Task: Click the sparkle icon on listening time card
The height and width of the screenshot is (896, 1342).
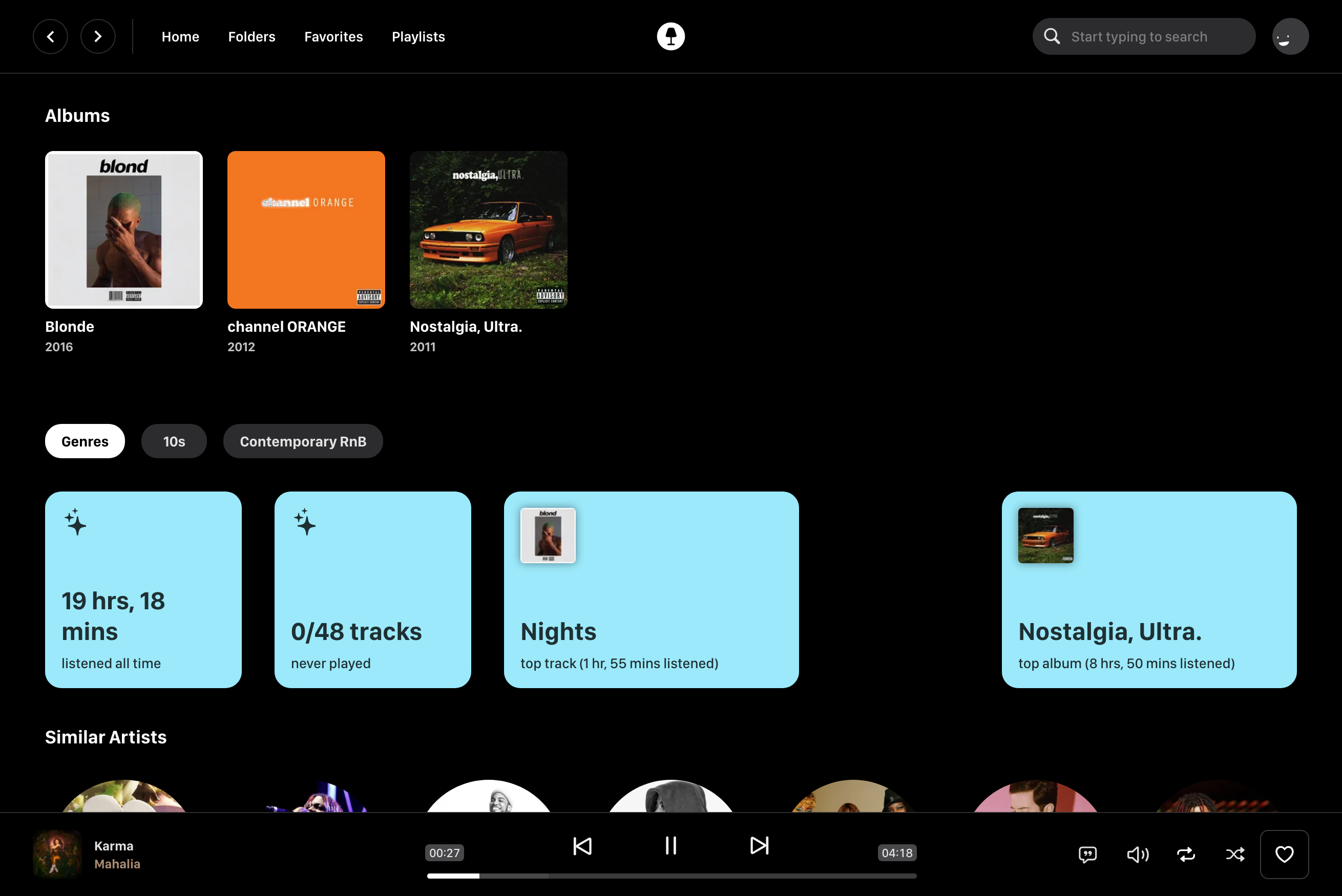Action: click(x=75, y=522)
